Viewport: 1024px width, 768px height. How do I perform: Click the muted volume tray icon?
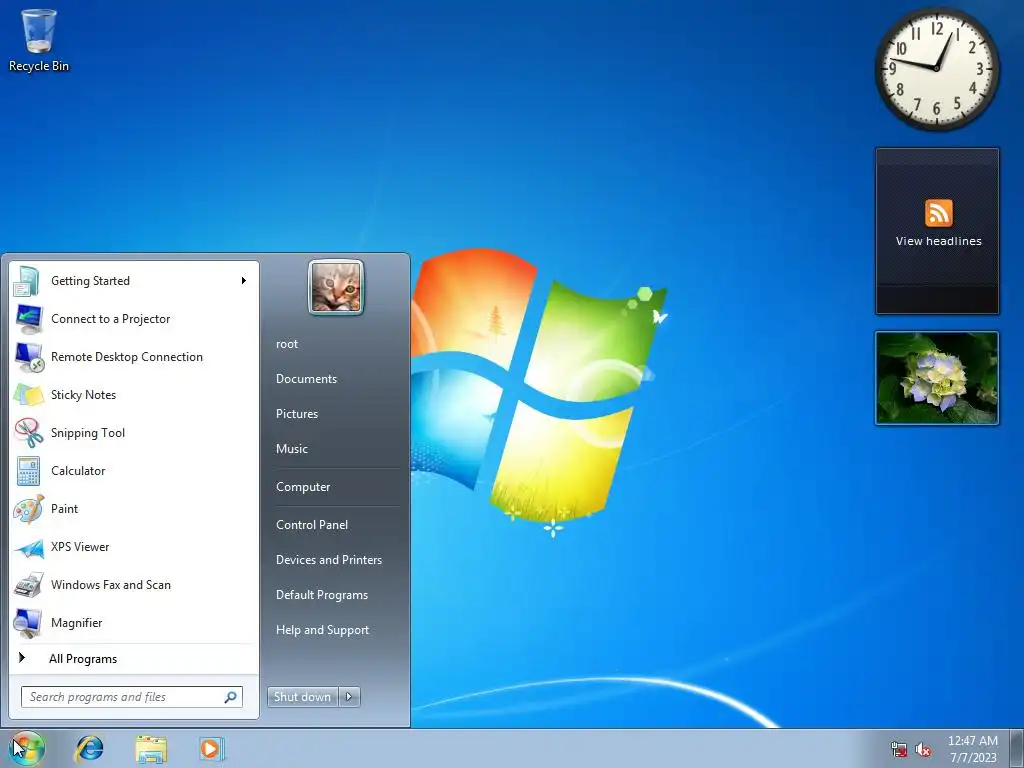[x=923, y=749]
